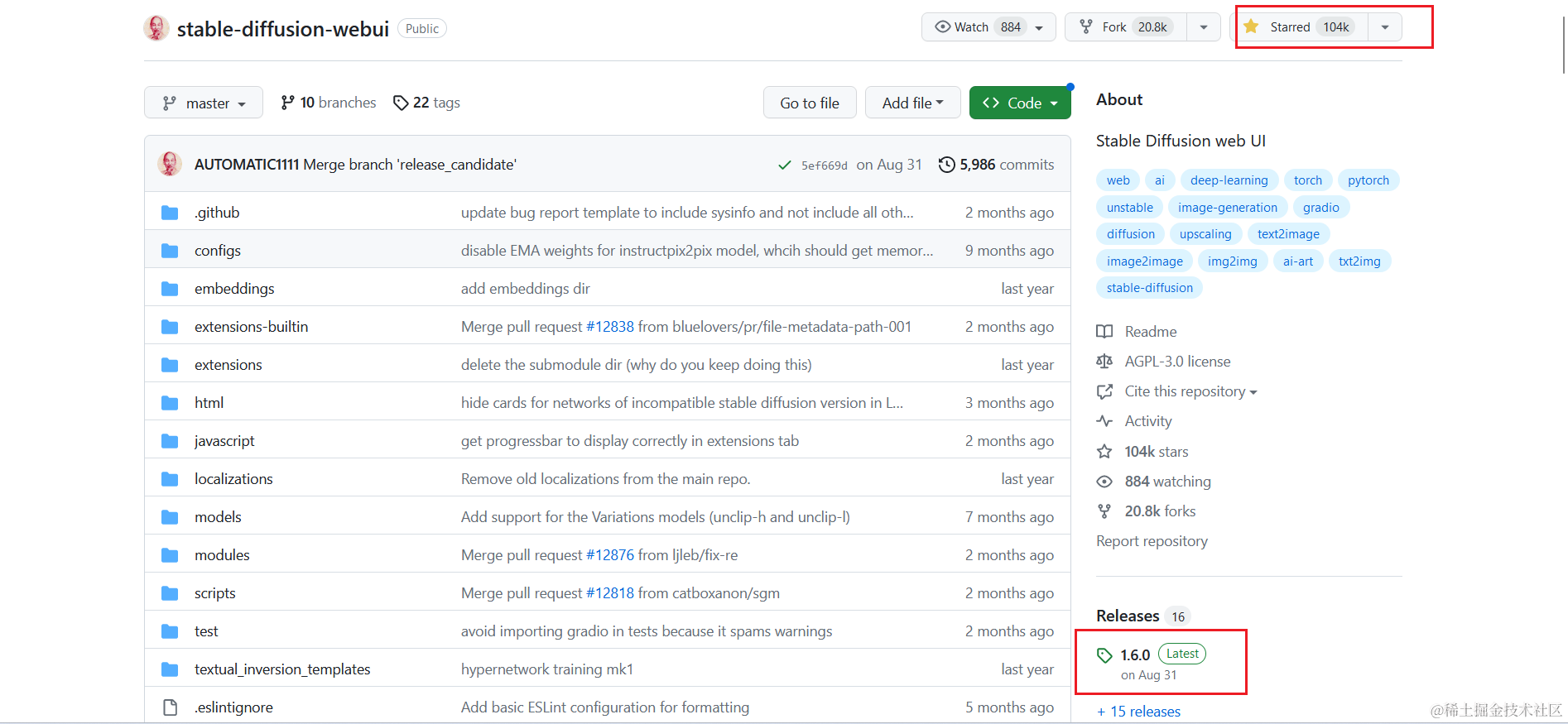Open the + 15 releases link
The height and width of the screenshot is (724, 1568).
coord(1139,712)
